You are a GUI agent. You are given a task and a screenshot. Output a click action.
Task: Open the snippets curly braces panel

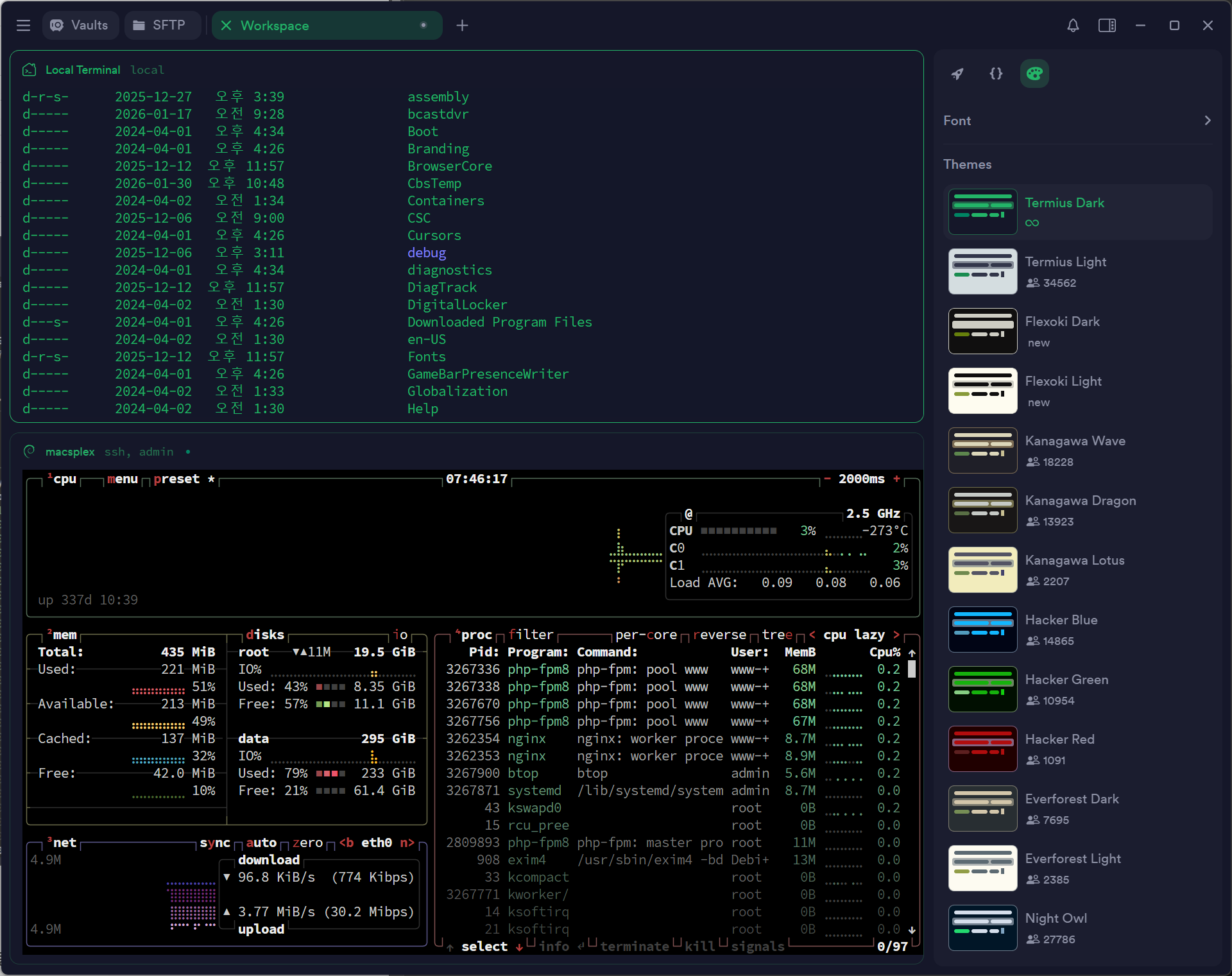996,74
